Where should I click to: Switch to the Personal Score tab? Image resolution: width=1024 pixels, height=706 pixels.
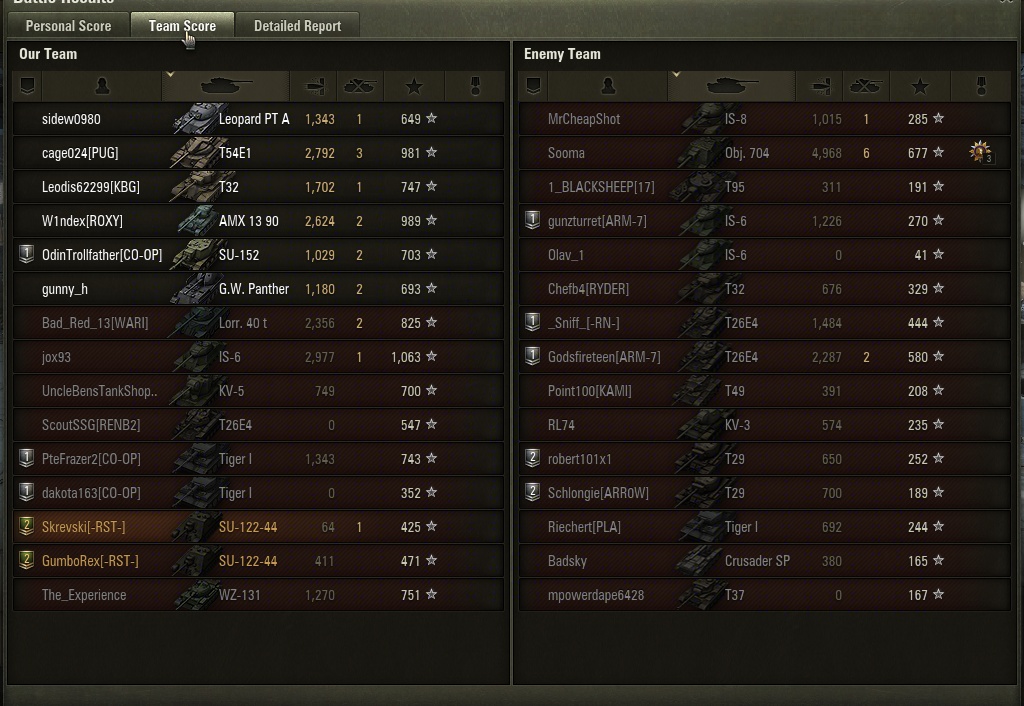point(68,26)
